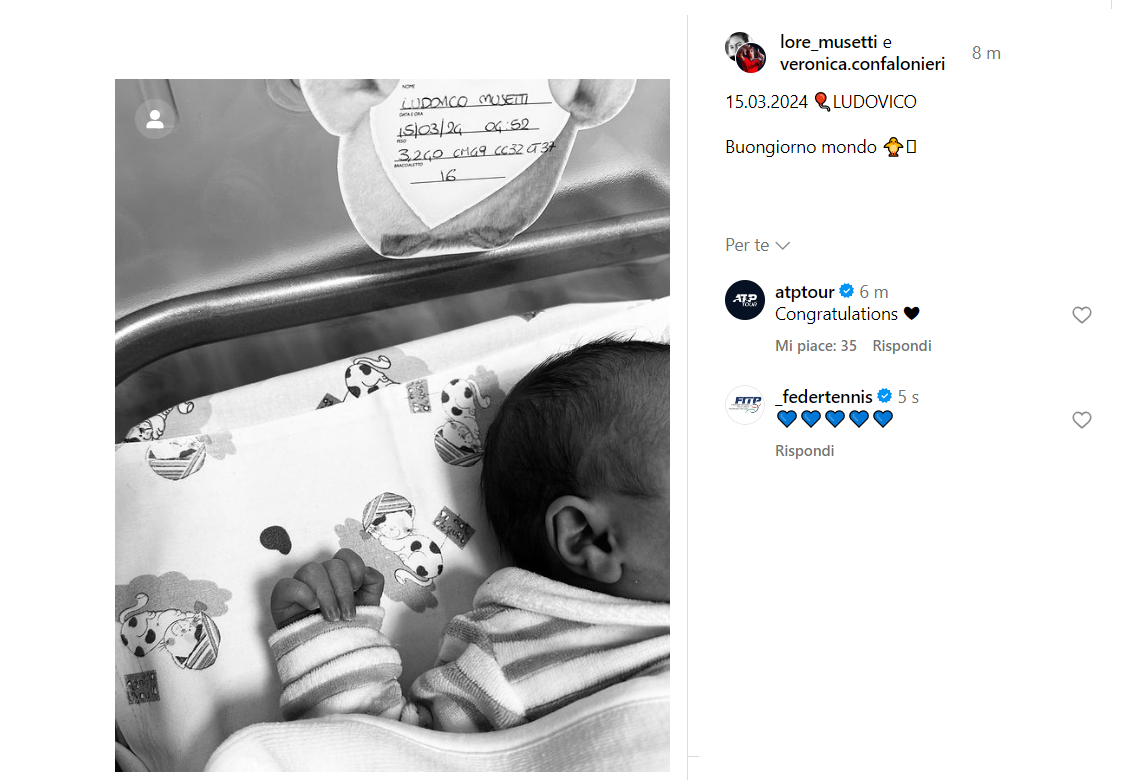Click the post timestamp "8 m"
Screen dimensions: 1144x780
pos(986,53)
